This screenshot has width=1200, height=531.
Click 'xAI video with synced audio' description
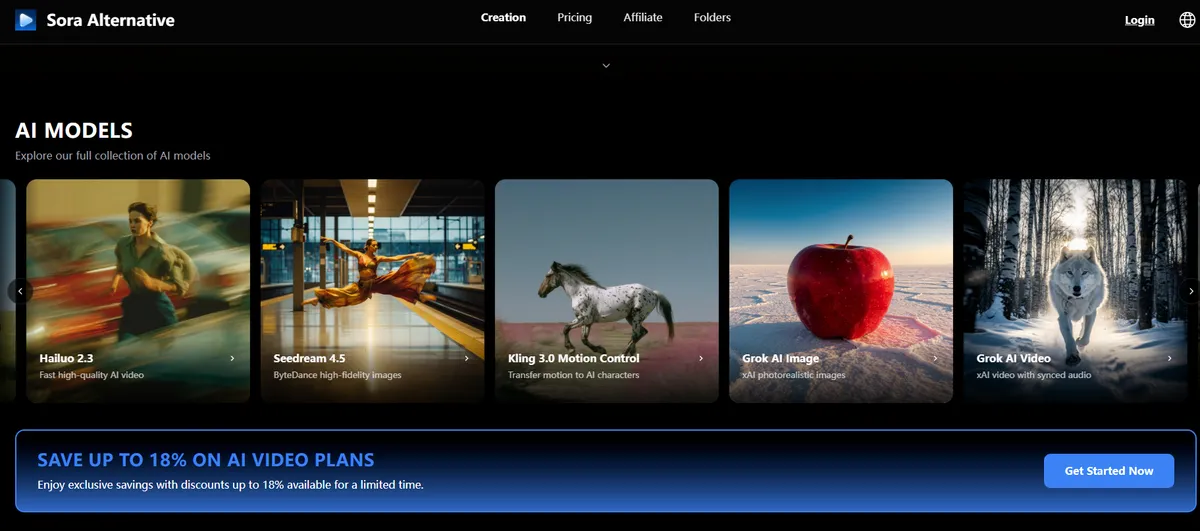click(1034, 375)
